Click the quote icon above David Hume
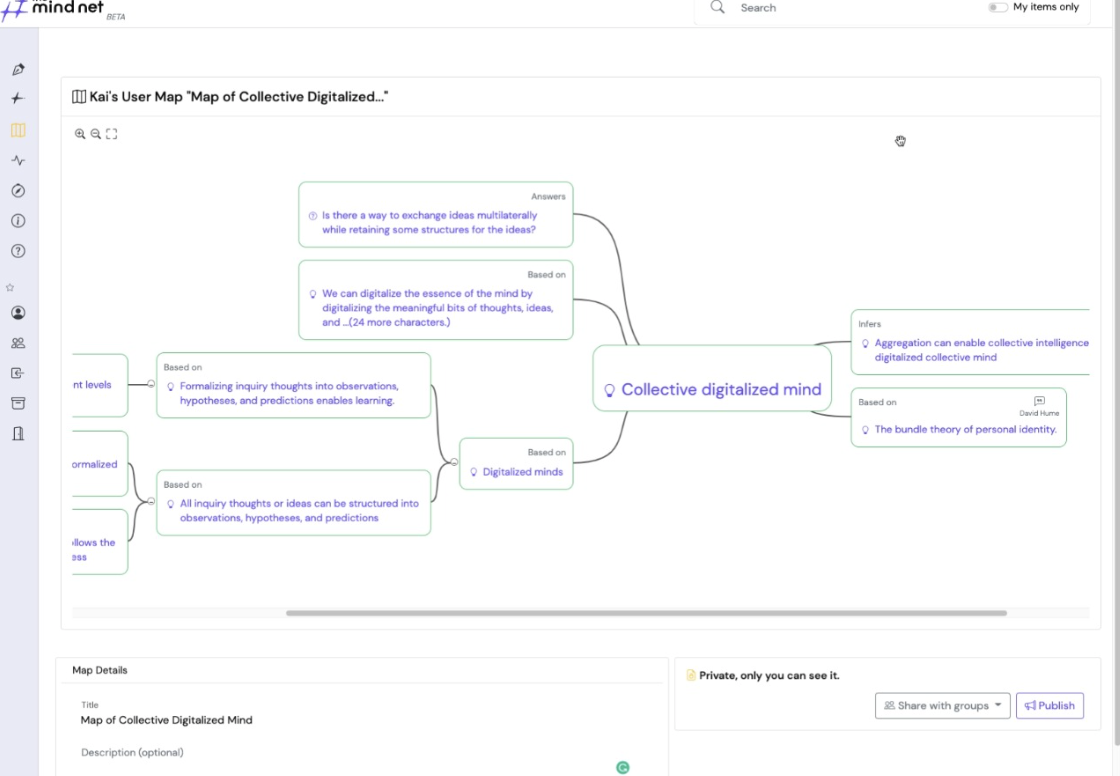Image resolution: width=1120 pixels, height=776 pixels. 1039,401
